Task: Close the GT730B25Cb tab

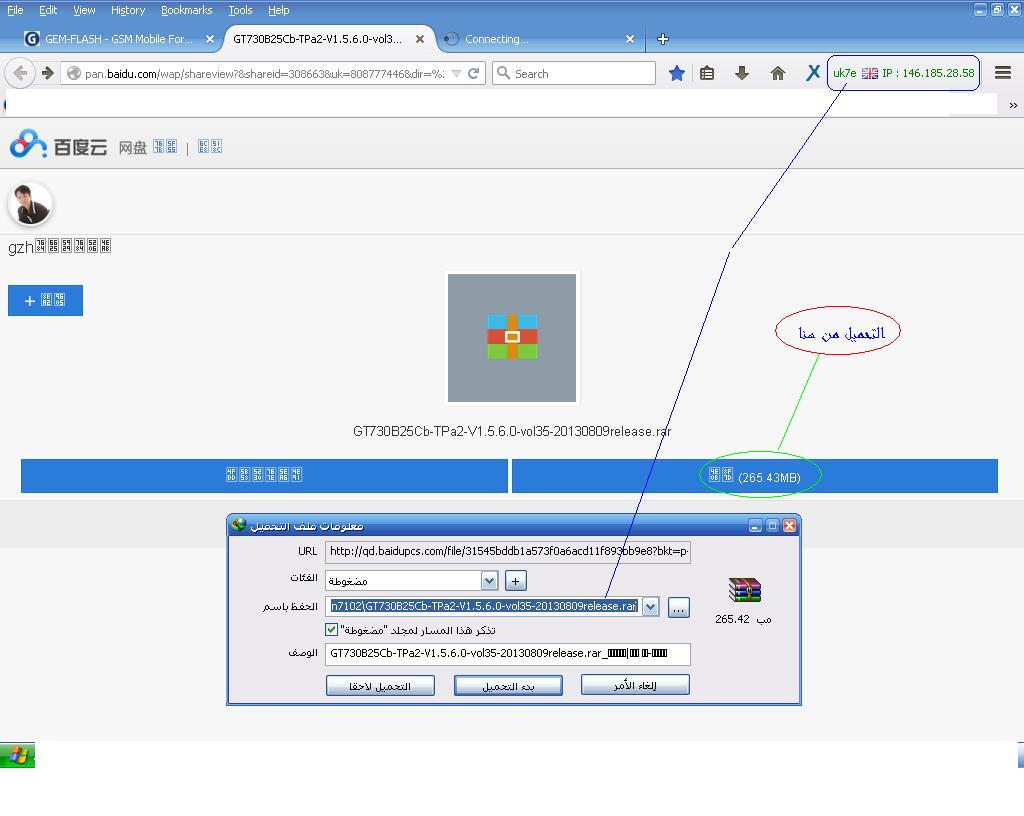Action: tap(420, 39)
